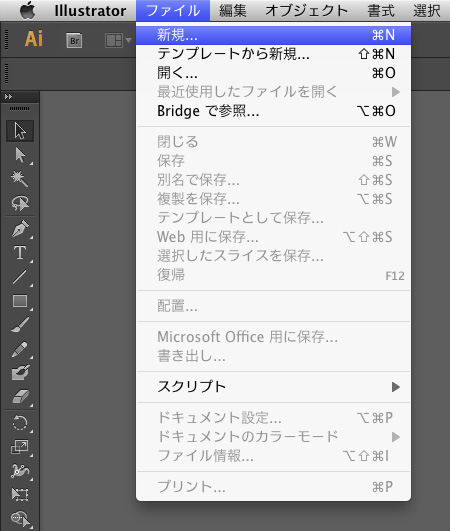This screenshot has width=450, height=531.
Task: Open the 編集 menu
Action: click(233, 11)
